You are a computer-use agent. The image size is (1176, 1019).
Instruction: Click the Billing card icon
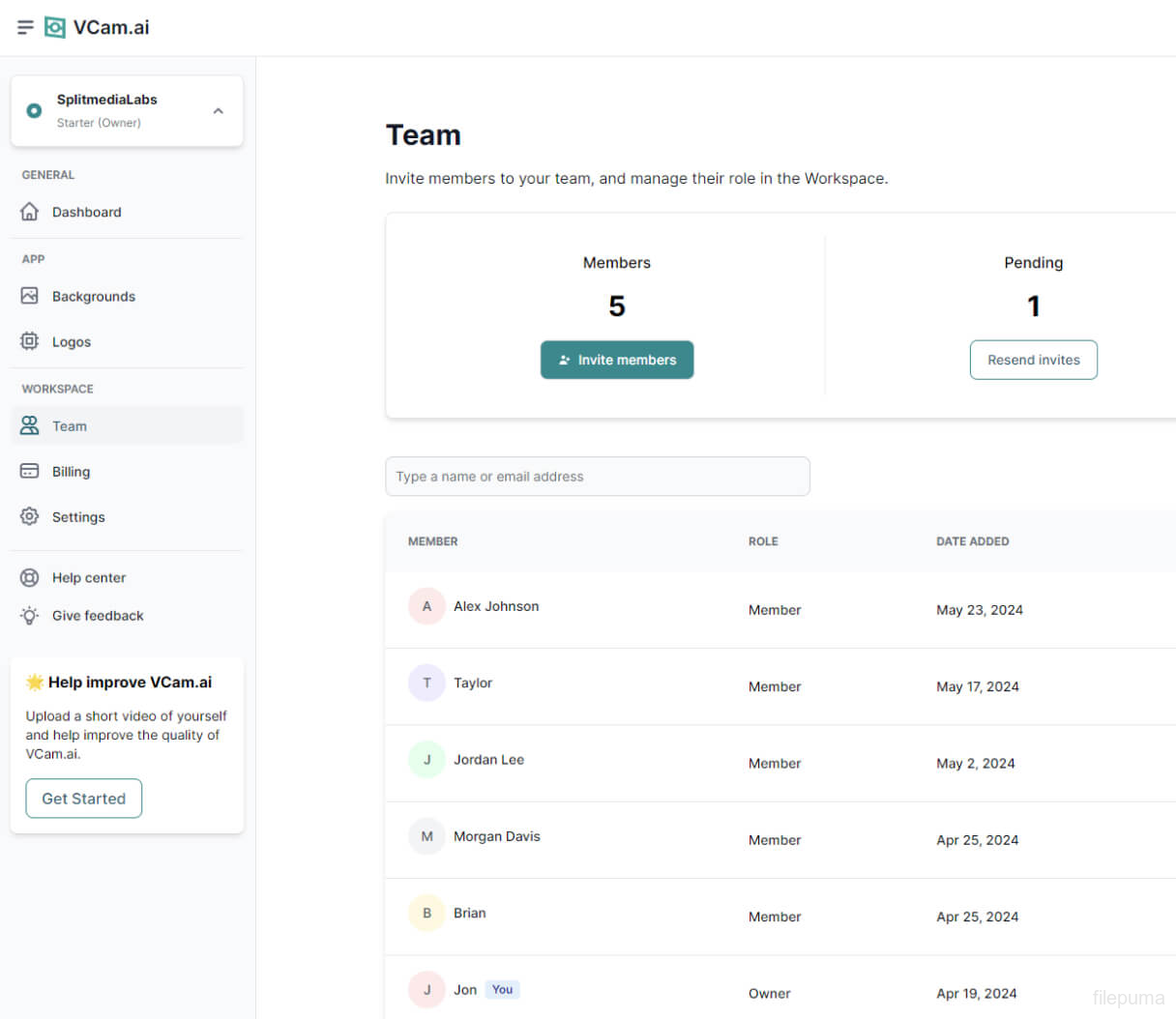(x=30, y=471)
